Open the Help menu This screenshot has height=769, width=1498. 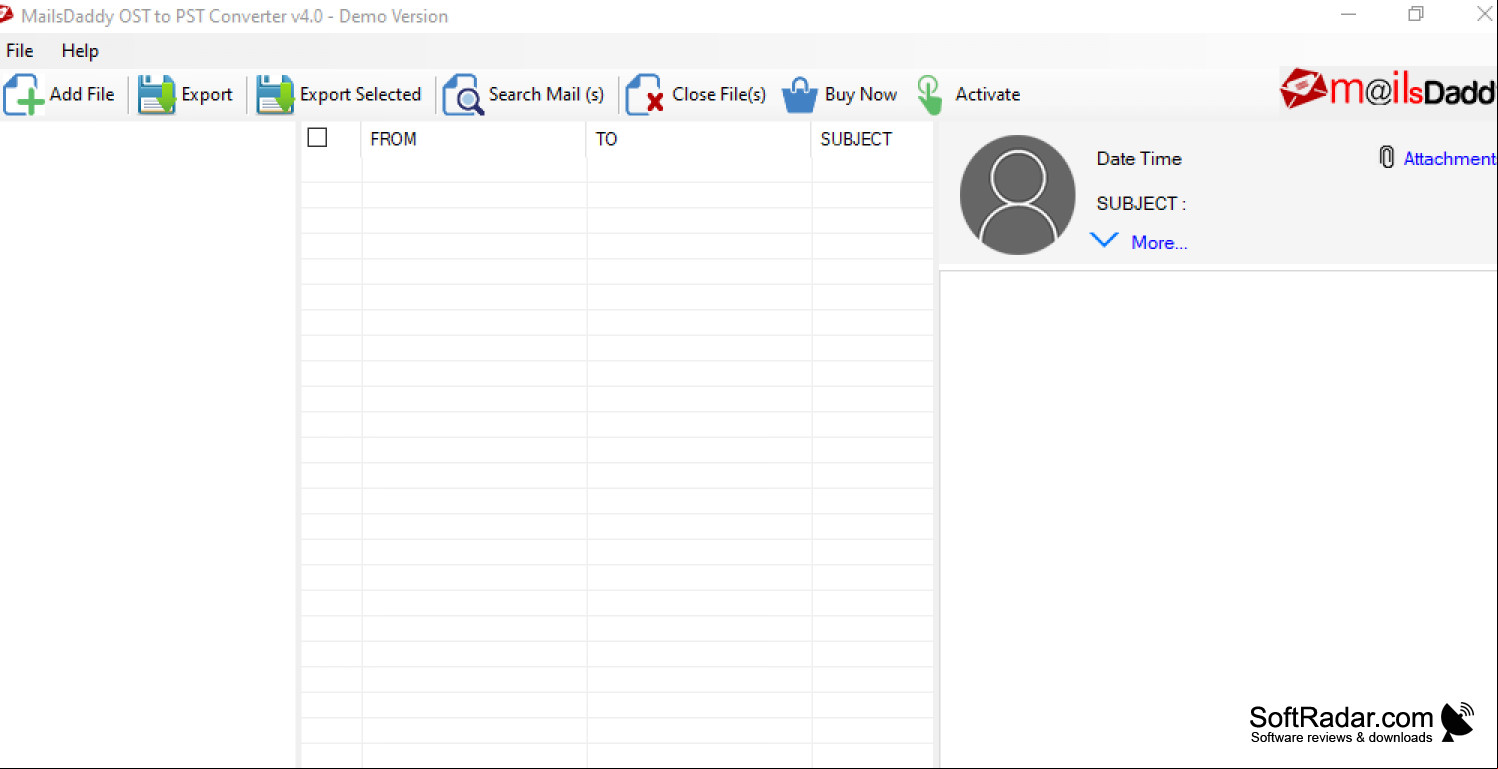(x=80, y=51)
